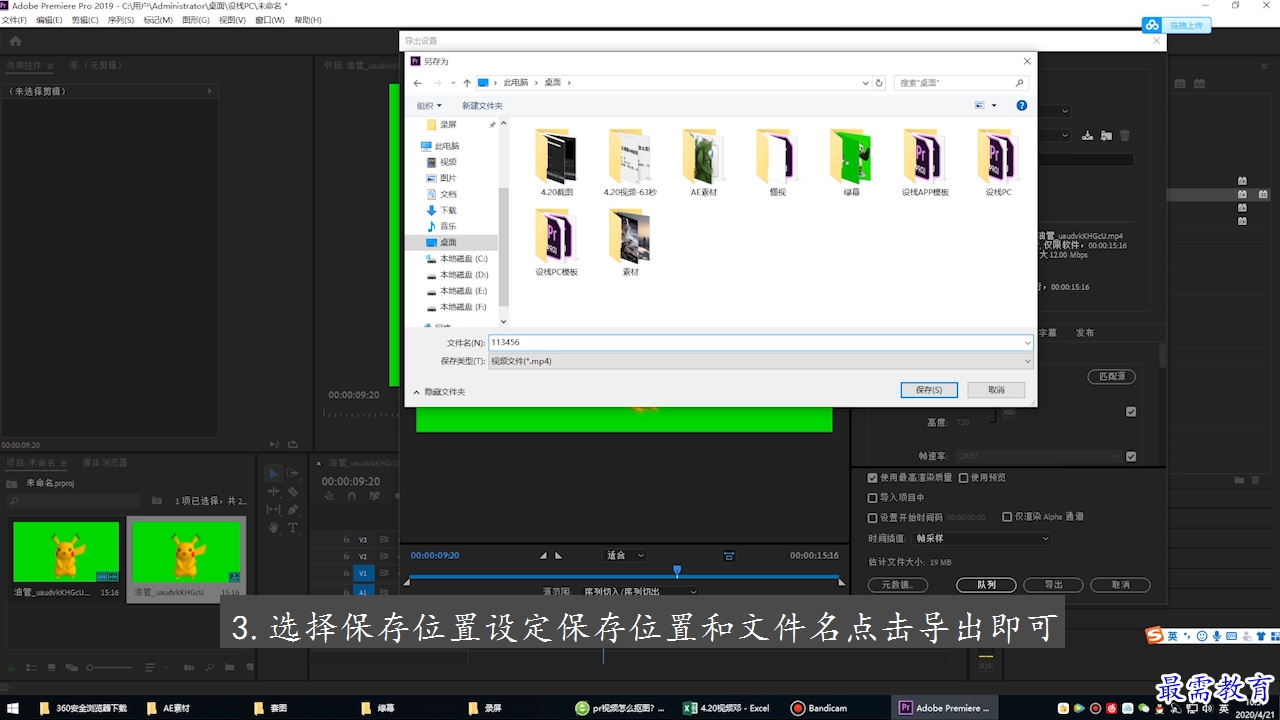Open 绿幕 folder in Save As
Screen dimensions: 1280x720
[x=851, y=163]
